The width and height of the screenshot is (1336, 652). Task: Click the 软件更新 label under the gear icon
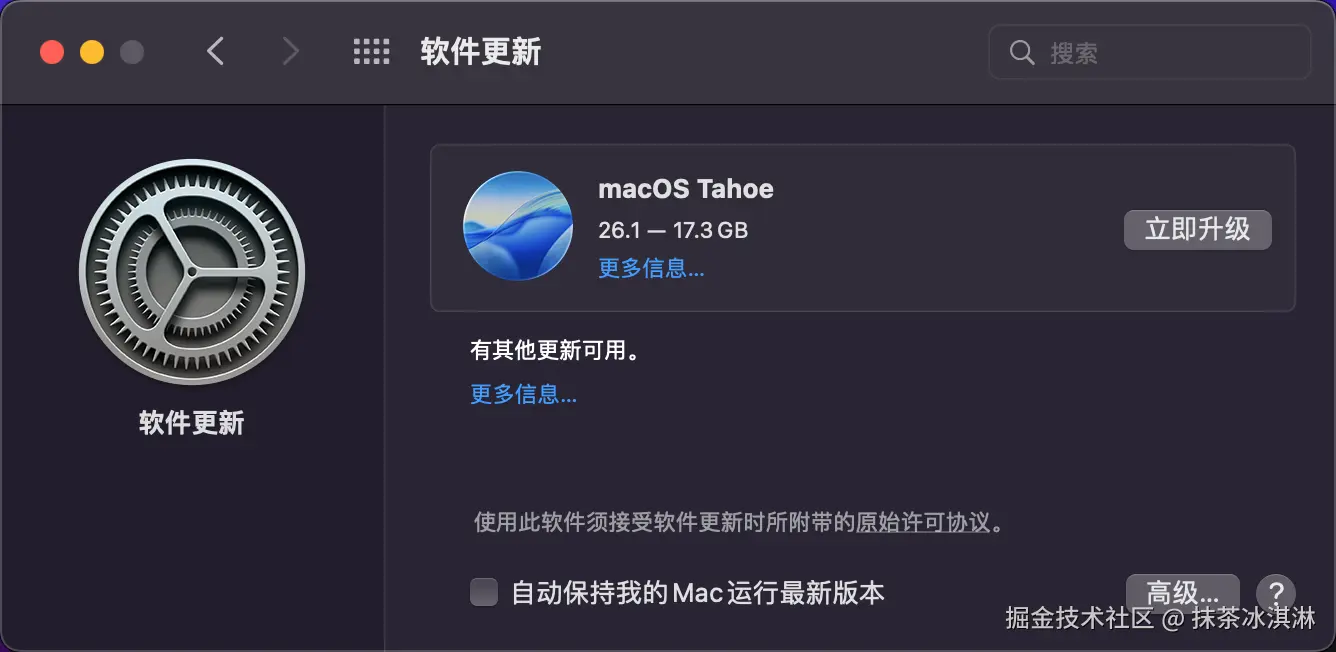(x=192, y=423)
